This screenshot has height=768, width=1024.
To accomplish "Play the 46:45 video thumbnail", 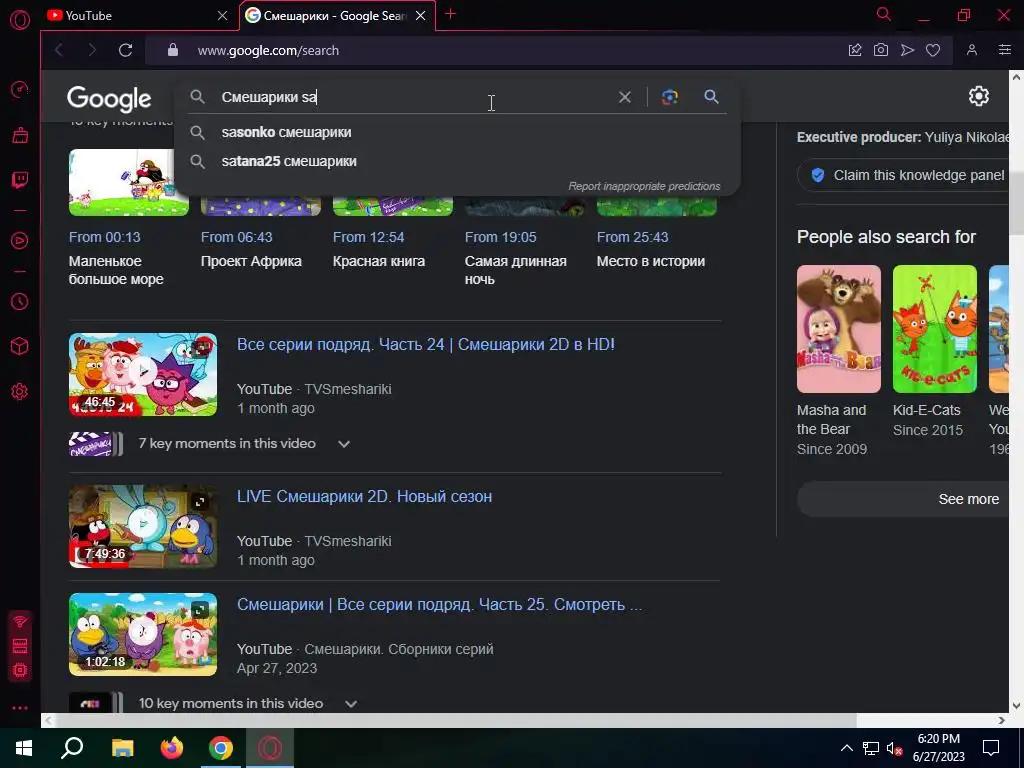I will coord(143,374).
